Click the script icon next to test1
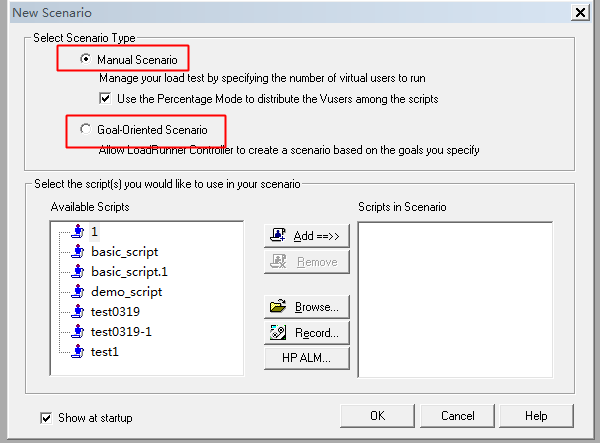 tap(78, 351)
